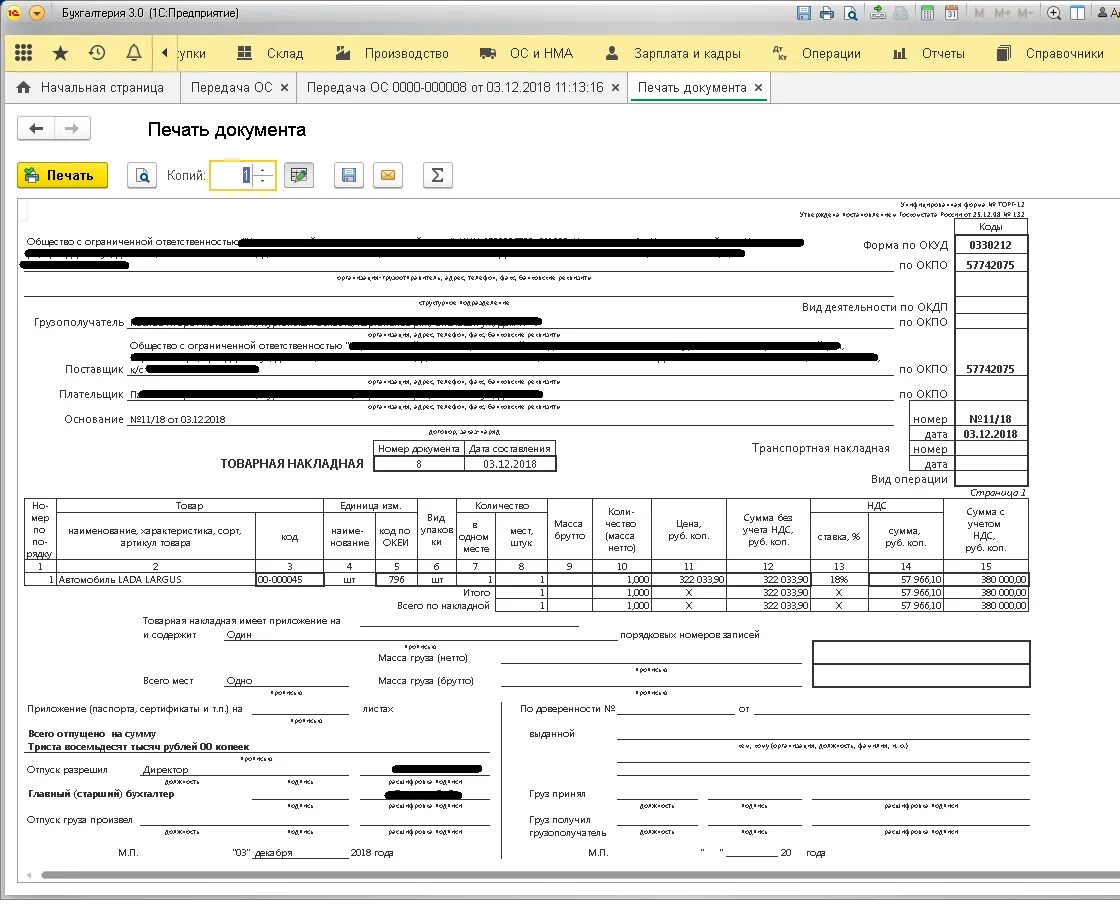Click the ТОВАРНАЯ НАКЛАДНАЯ heading
Screen dimensions: 1120x904
tap(291, 464)
